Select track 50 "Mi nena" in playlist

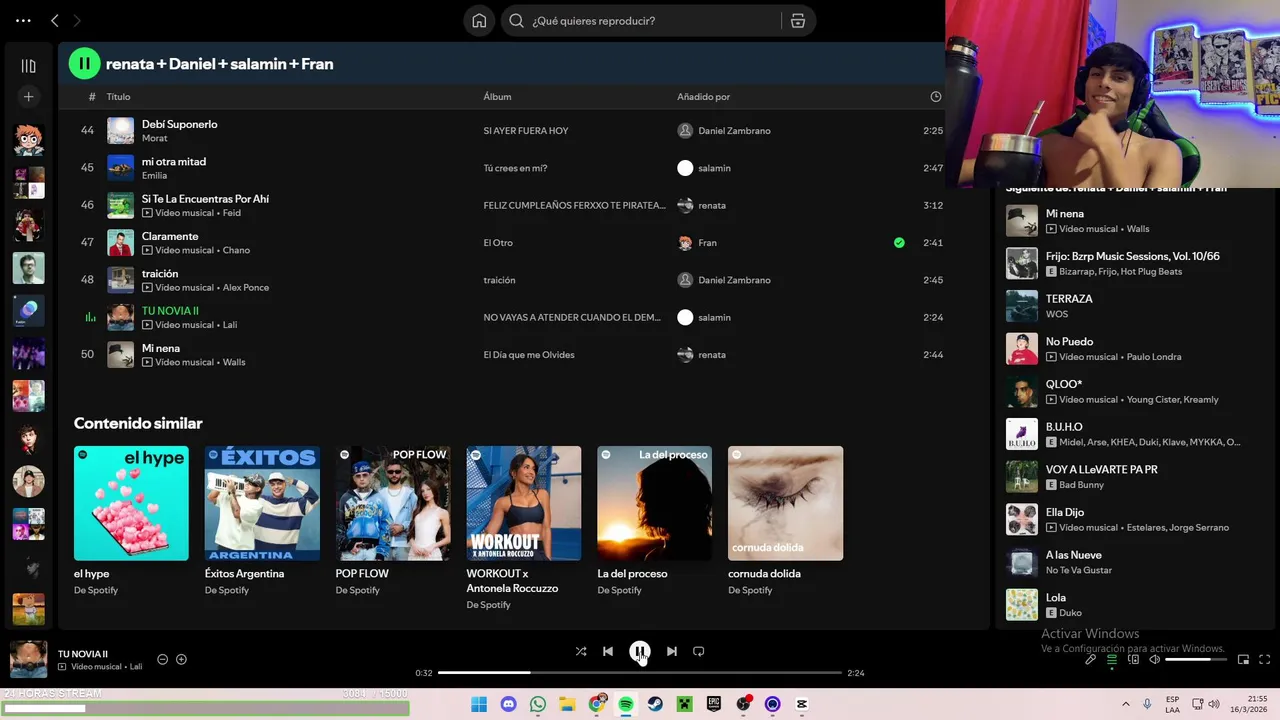tap(161, 348)
